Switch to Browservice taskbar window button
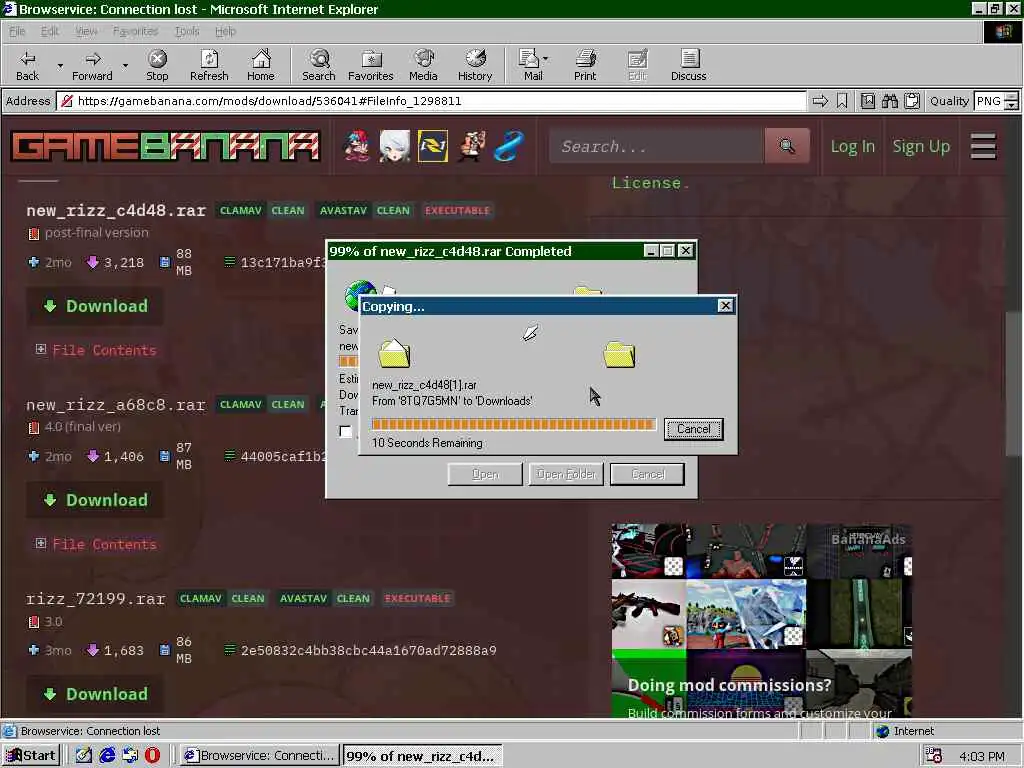The image size is (1024, 768). point(260,756)
